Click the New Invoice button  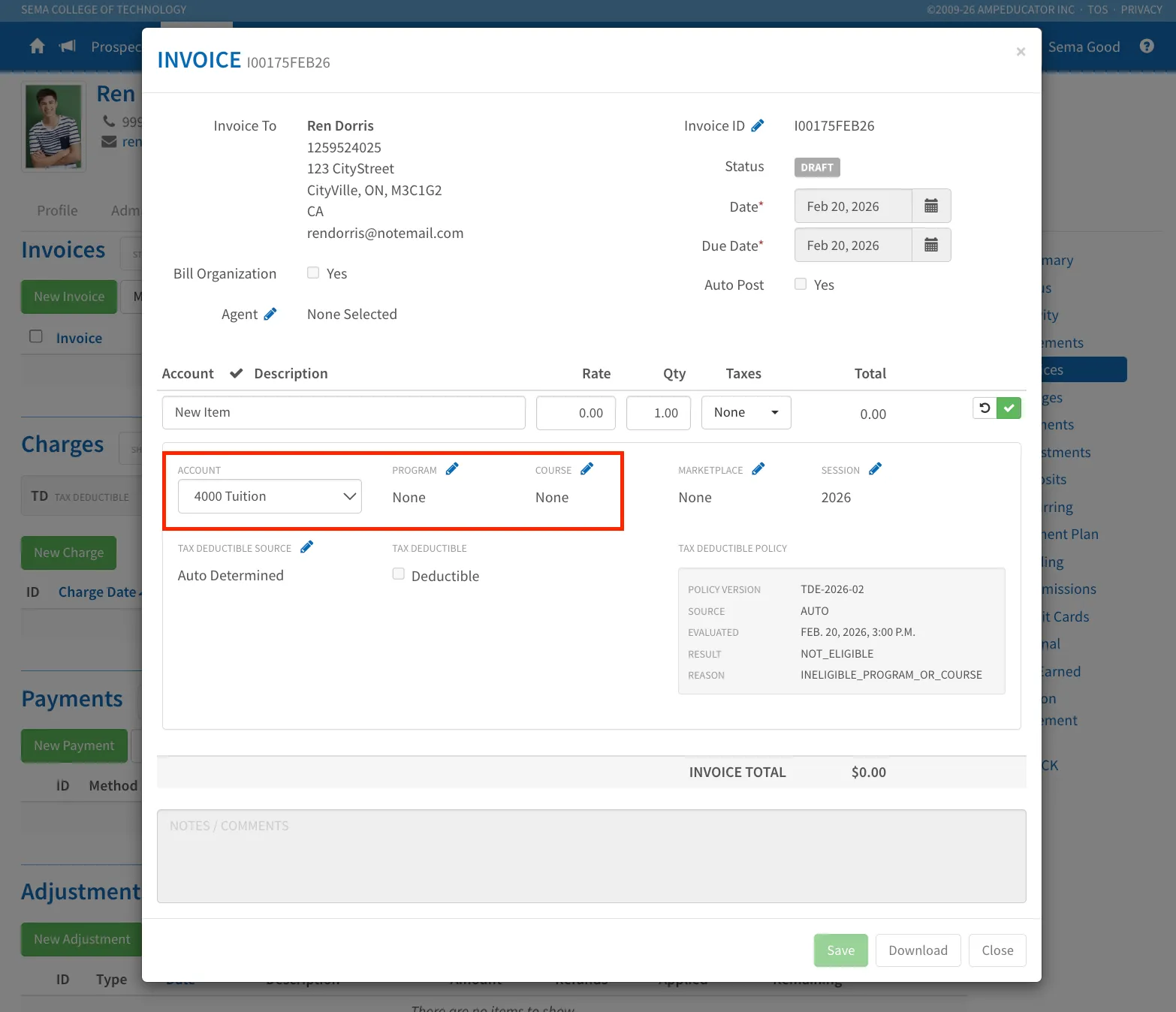69,297
